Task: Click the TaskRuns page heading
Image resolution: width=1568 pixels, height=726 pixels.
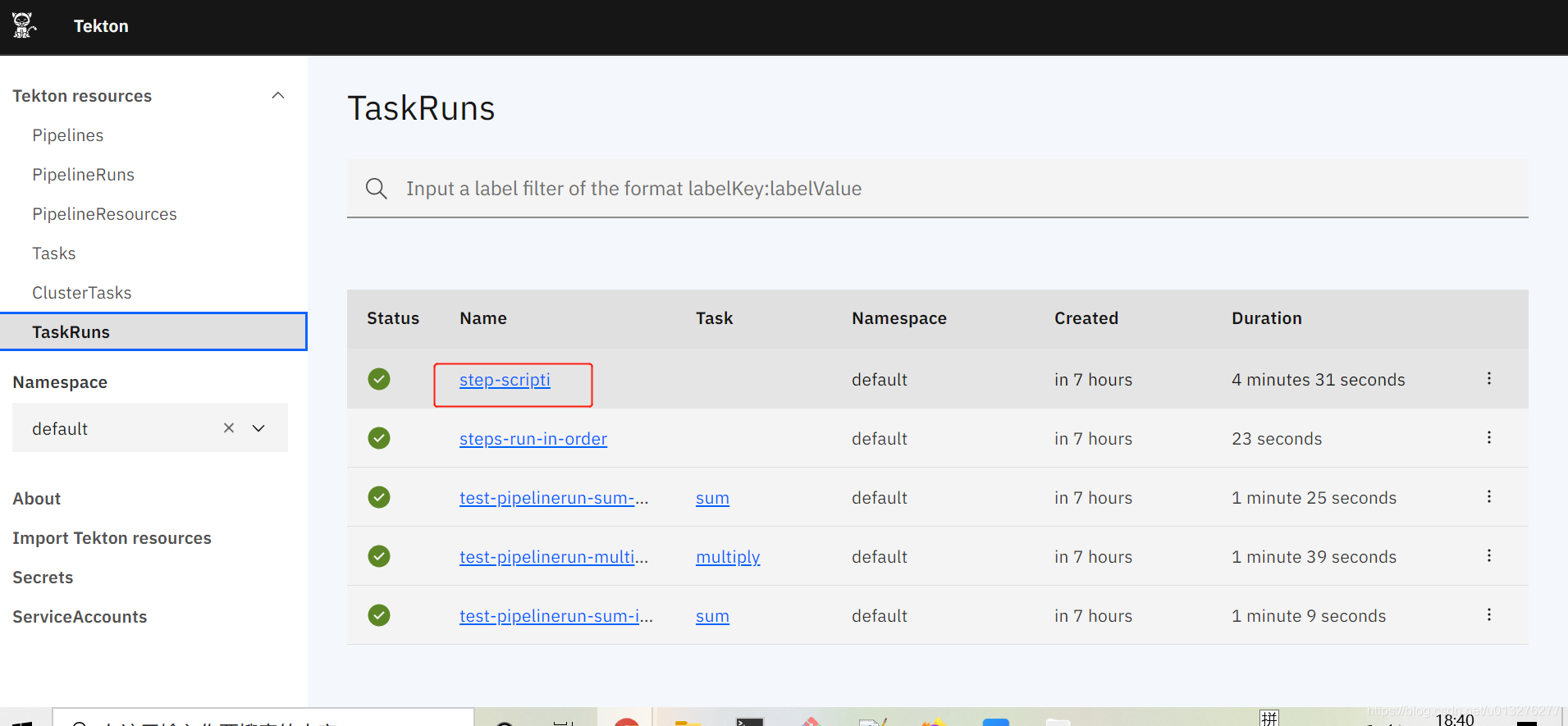Action: click(421, 108)
